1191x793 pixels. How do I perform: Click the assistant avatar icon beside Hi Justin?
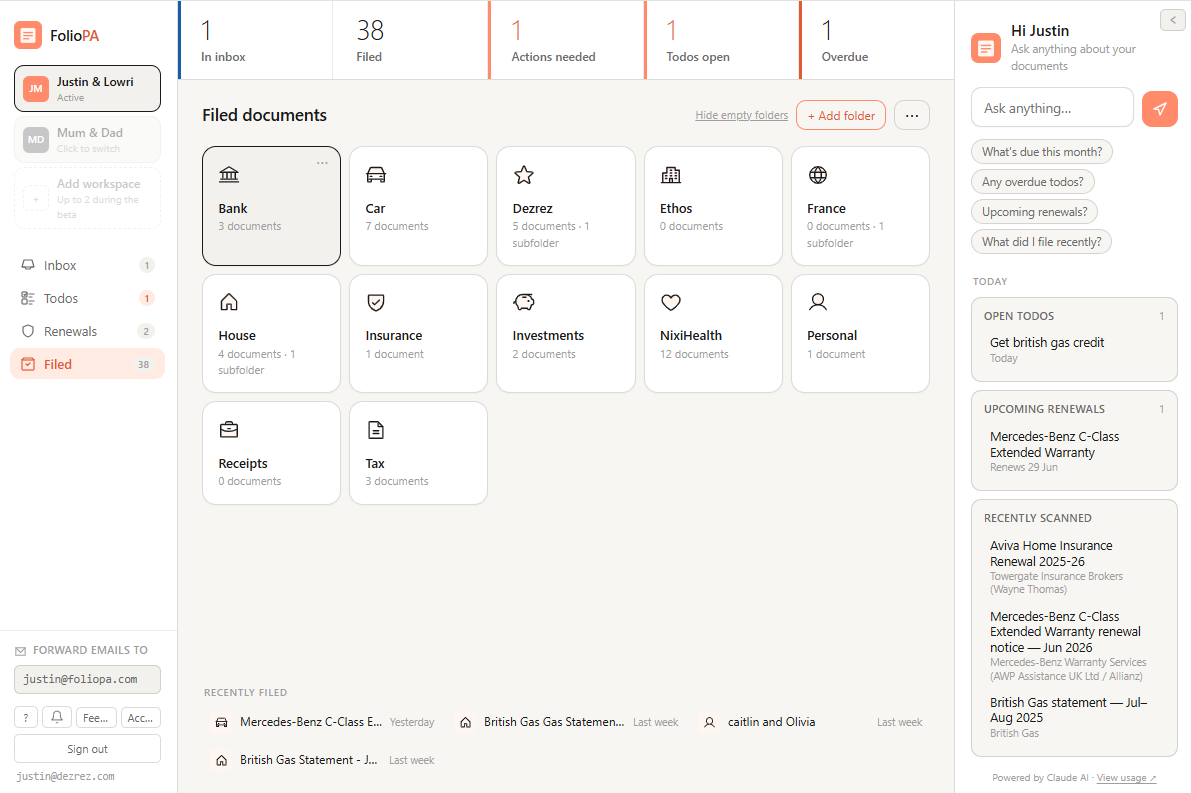986,49
